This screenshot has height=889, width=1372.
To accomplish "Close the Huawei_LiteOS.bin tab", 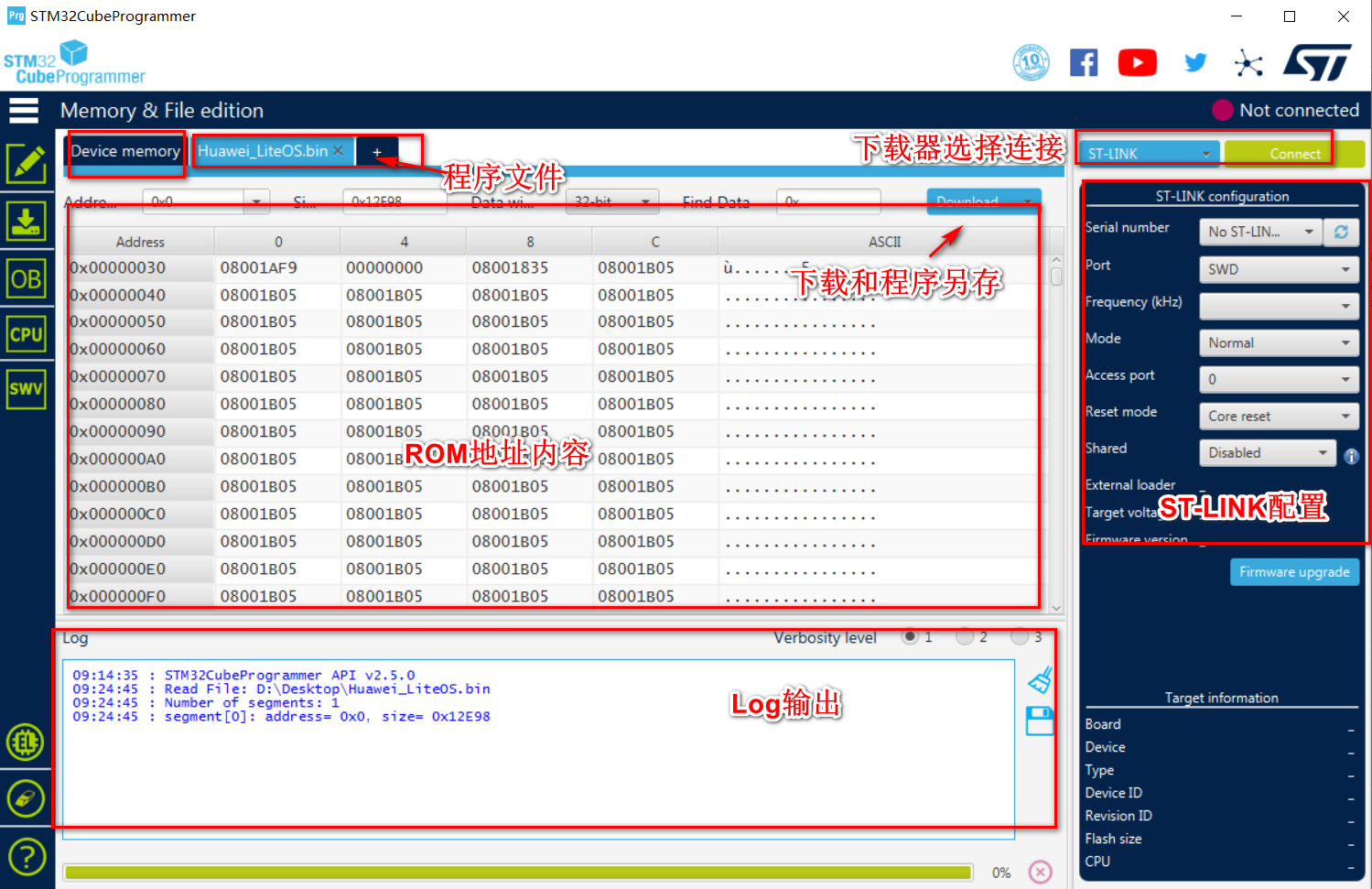I will 338,151.
